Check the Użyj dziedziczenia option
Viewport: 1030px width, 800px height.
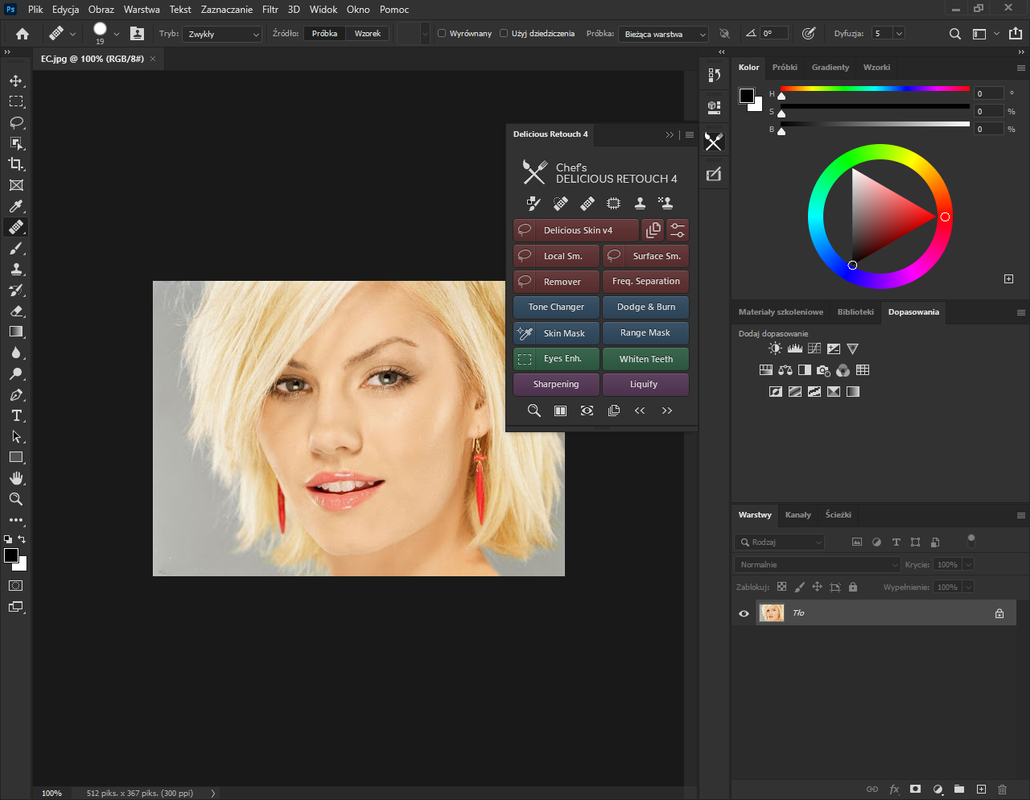(503, 33)
